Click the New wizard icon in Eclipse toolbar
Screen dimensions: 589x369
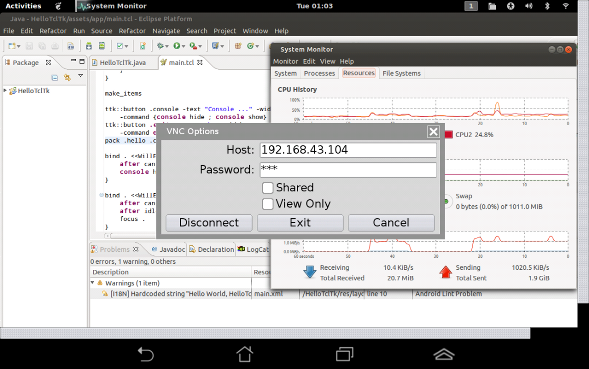[12, 46]
